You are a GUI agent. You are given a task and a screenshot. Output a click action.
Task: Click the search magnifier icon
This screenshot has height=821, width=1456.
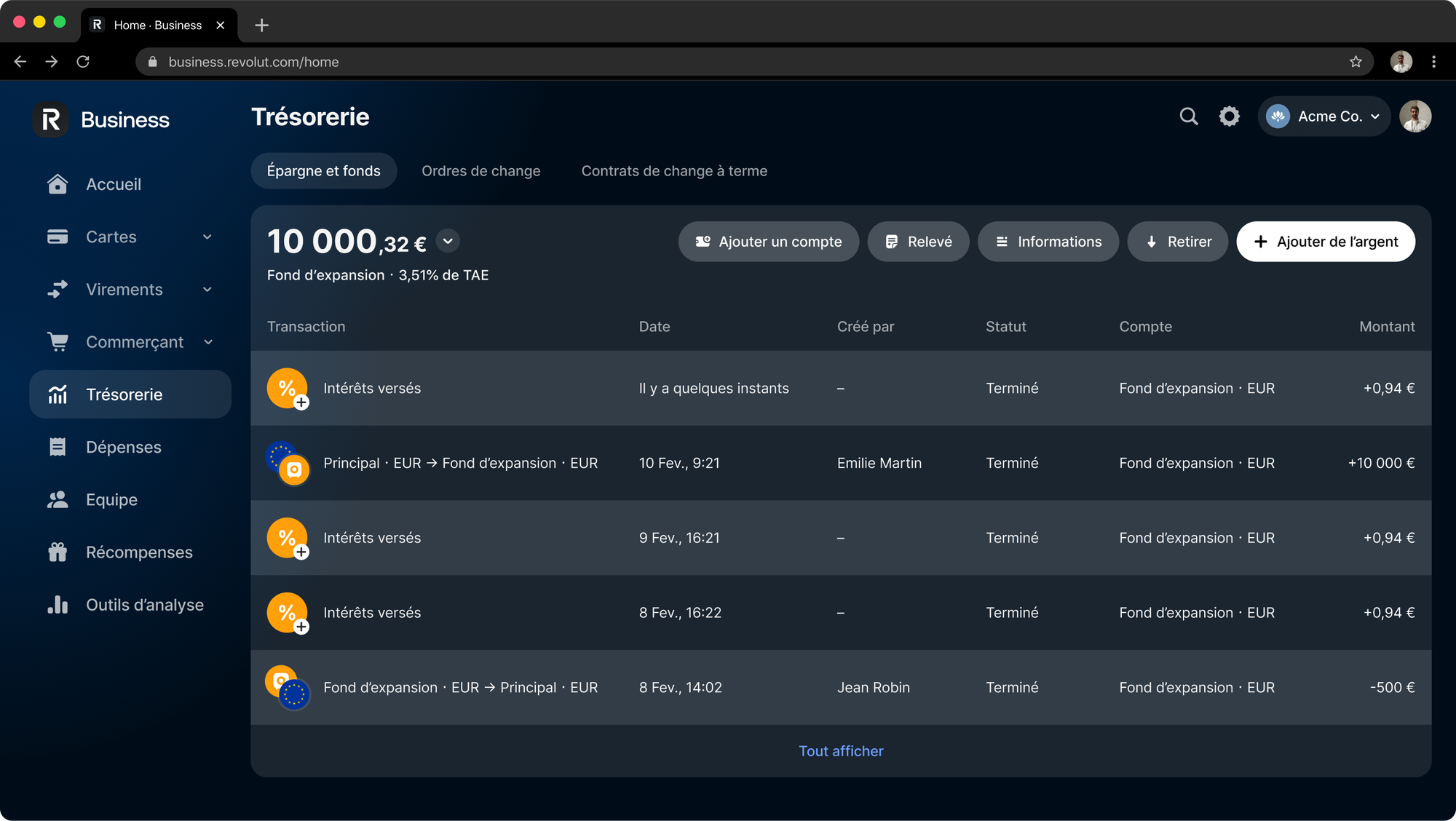coord(1188,116)
